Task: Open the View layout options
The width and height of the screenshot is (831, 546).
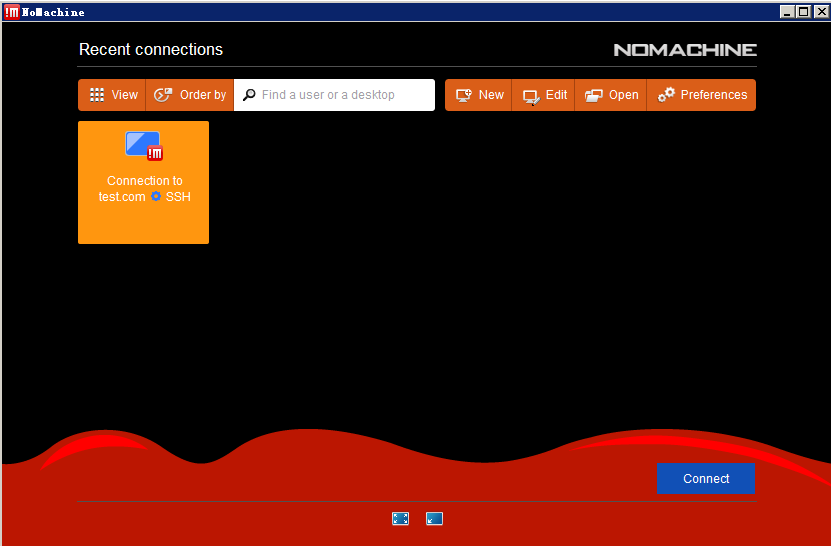Action: (112, 95)
